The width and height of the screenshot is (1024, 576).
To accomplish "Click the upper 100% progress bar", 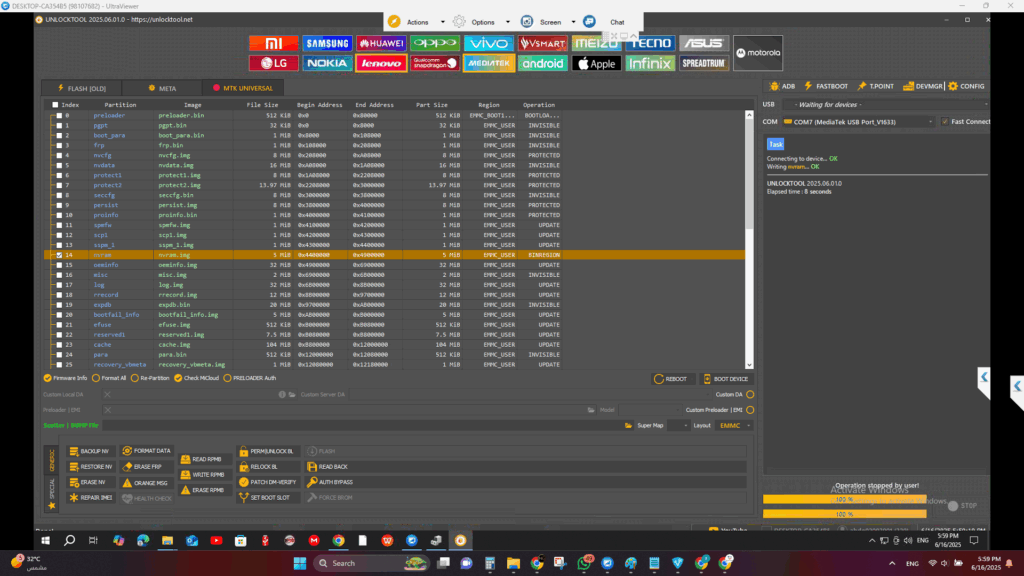I will 844,500.
